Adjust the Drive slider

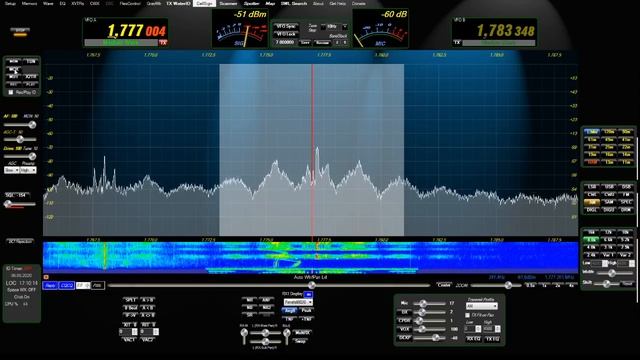point(20,156)
